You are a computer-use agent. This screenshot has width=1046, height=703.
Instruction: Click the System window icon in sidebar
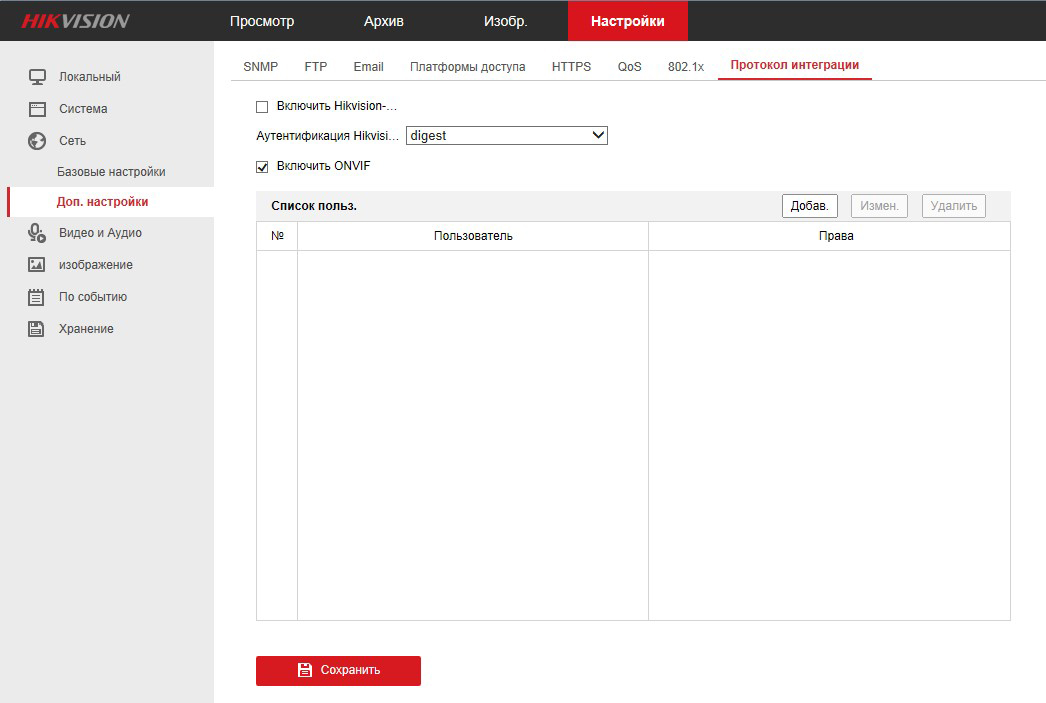(37, 109)
